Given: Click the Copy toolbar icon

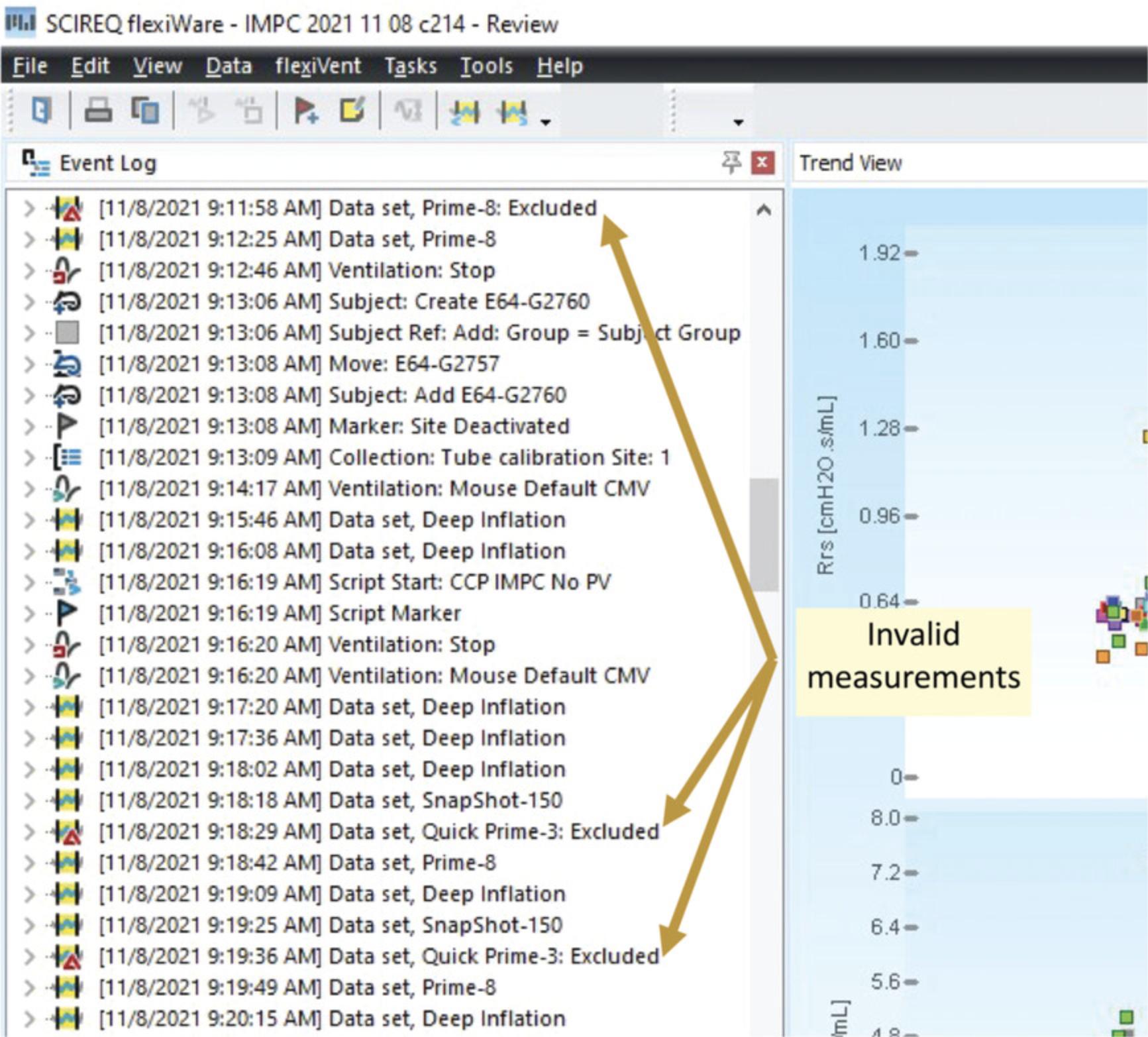Looking at the screenshot, I should pyautogui.click(x=144, y=110).
